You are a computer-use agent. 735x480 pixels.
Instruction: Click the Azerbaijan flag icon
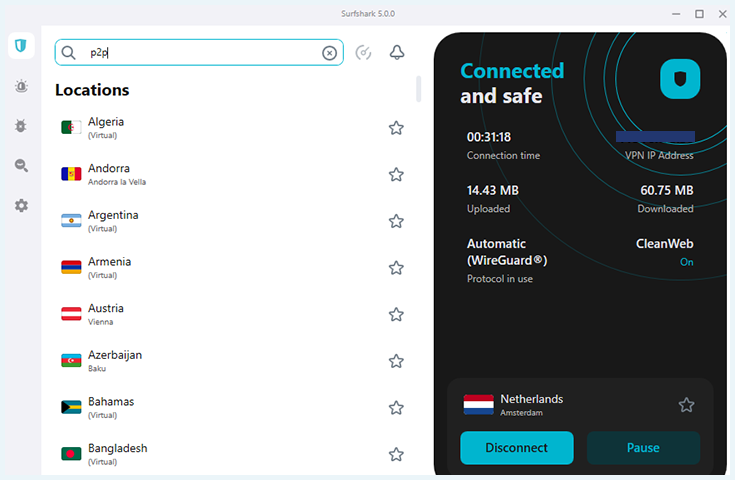(71, 360)
